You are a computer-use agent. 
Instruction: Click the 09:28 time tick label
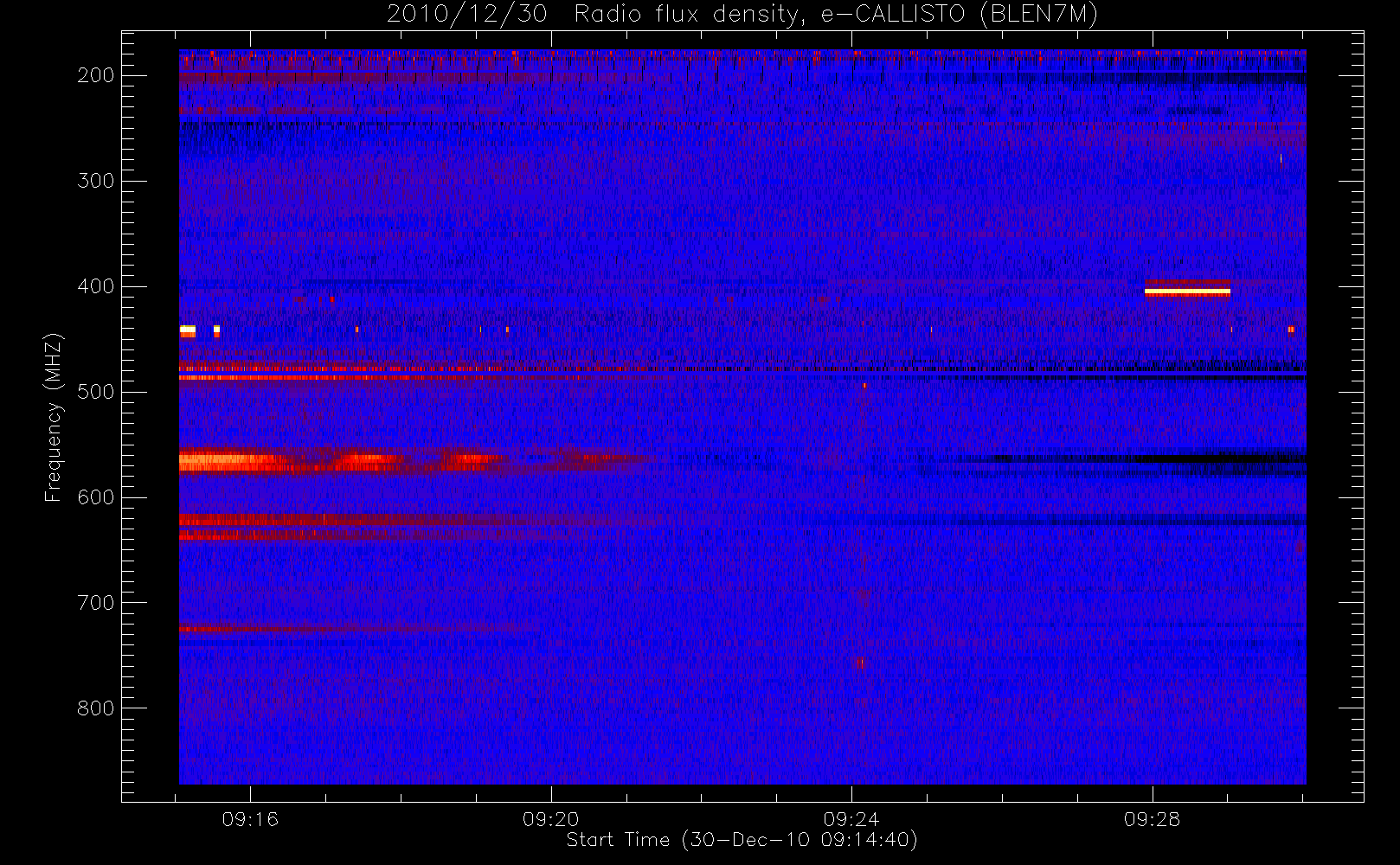tap(1153, 819)
